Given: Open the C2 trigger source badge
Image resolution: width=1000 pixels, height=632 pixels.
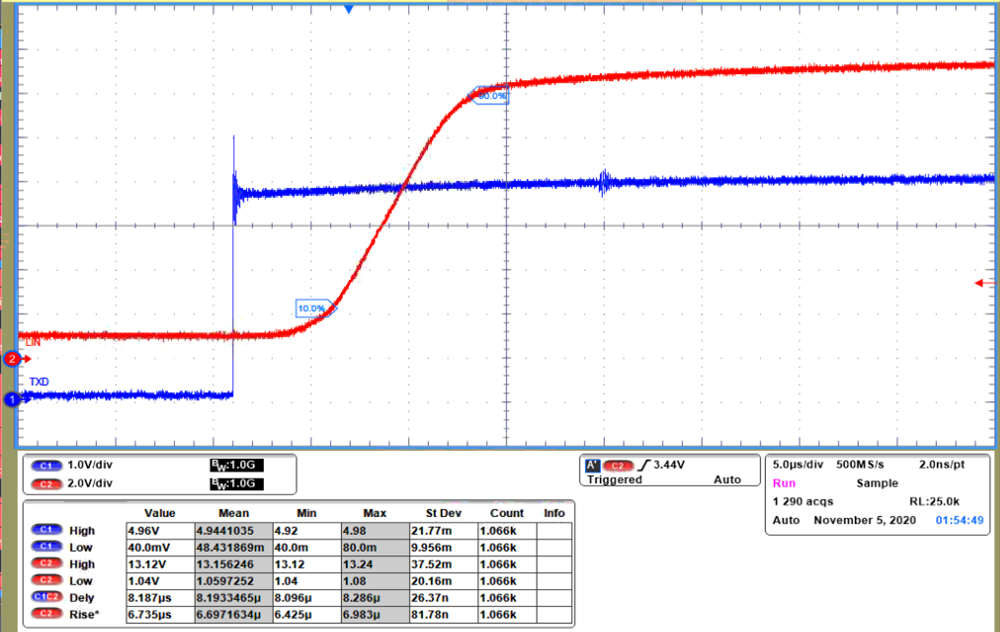Looking at the screenshot, I should [x=618, y=464].
